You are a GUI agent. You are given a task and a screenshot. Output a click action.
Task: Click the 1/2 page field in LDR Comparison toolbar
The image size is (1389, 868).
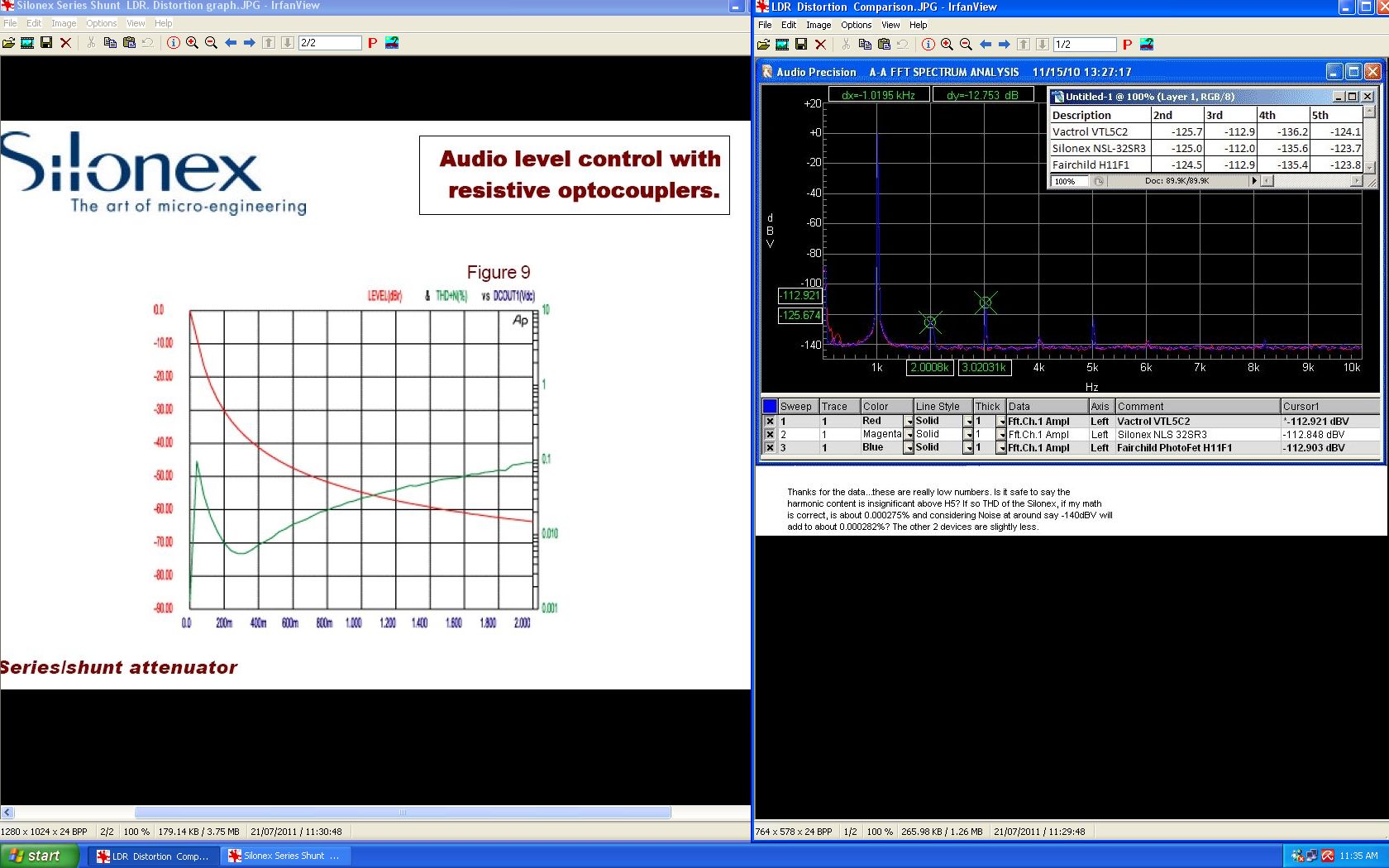[x=1085, y=45]
